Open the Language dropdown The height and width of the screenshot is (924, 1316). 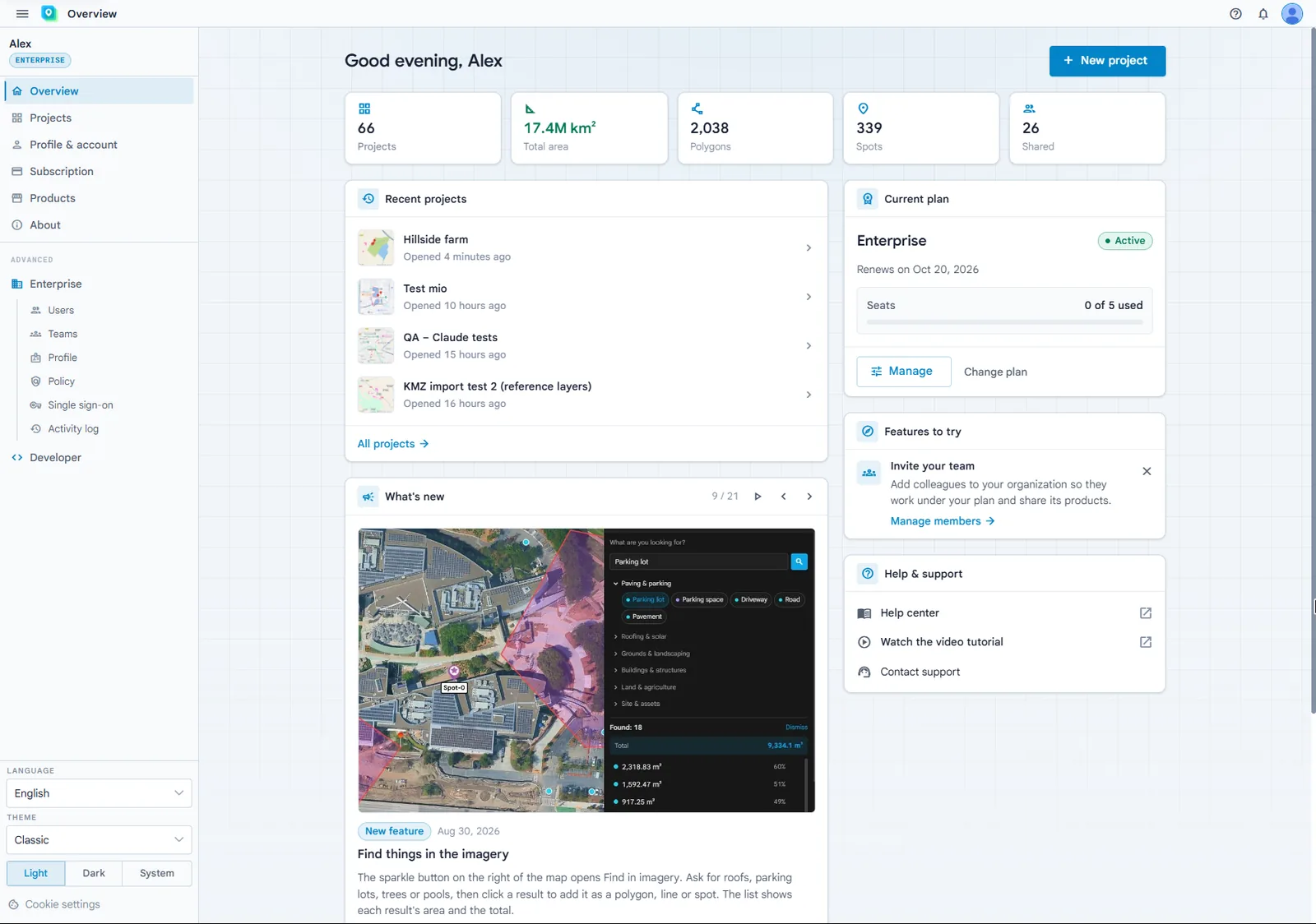click(x=99, y=793)
